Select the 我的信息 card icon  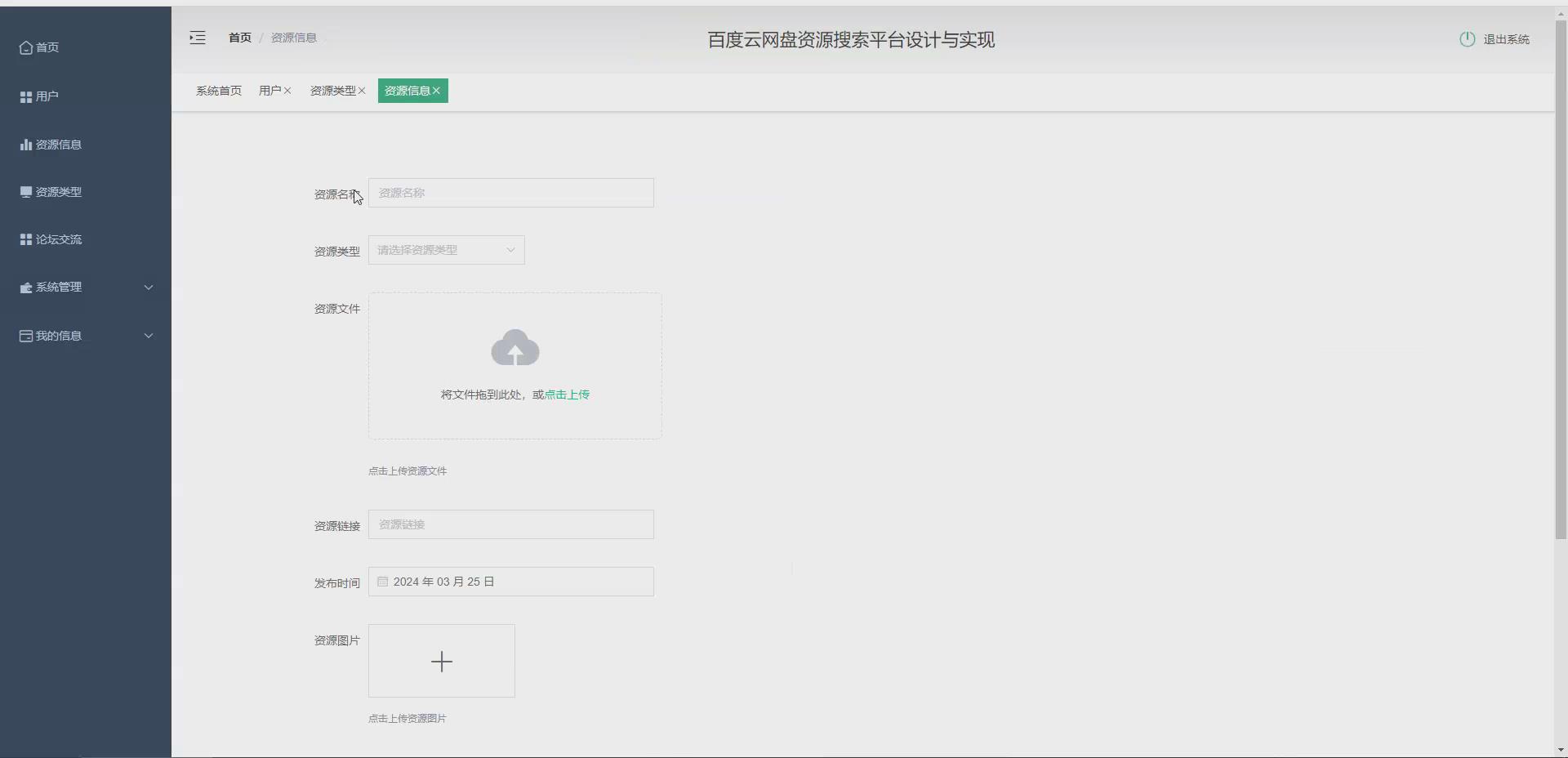(24, 335)
